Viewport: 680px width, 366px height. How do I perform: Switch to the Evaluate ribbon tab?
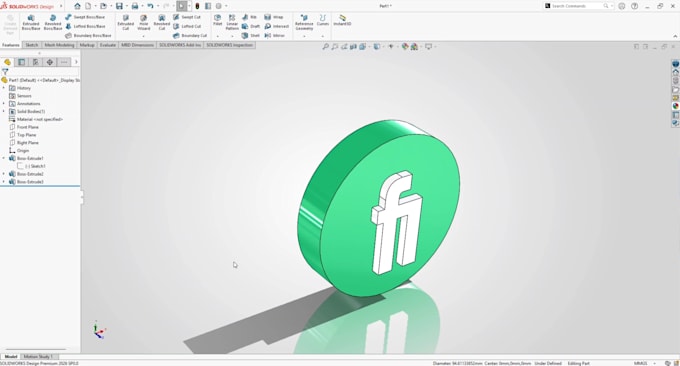(x=108, y=45)
